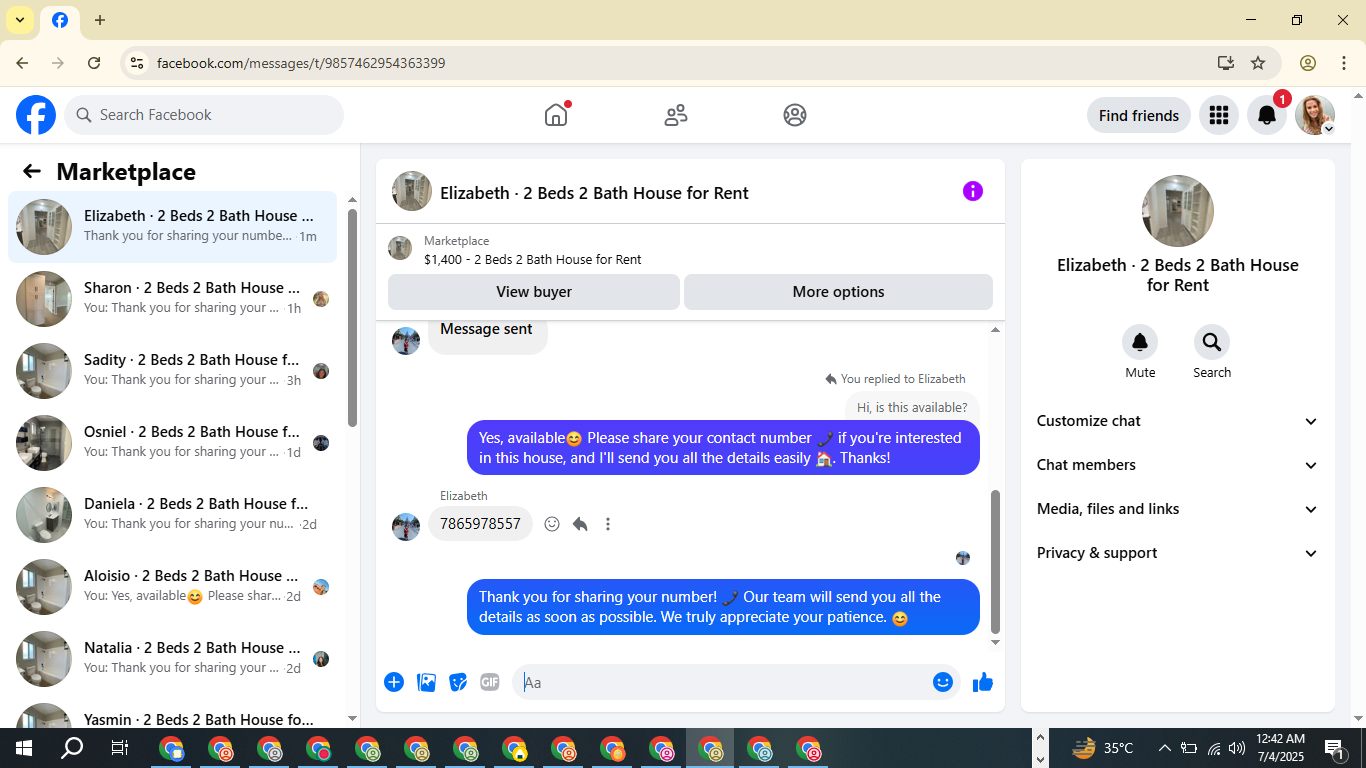Reload the page in browser

pos(94,63)
